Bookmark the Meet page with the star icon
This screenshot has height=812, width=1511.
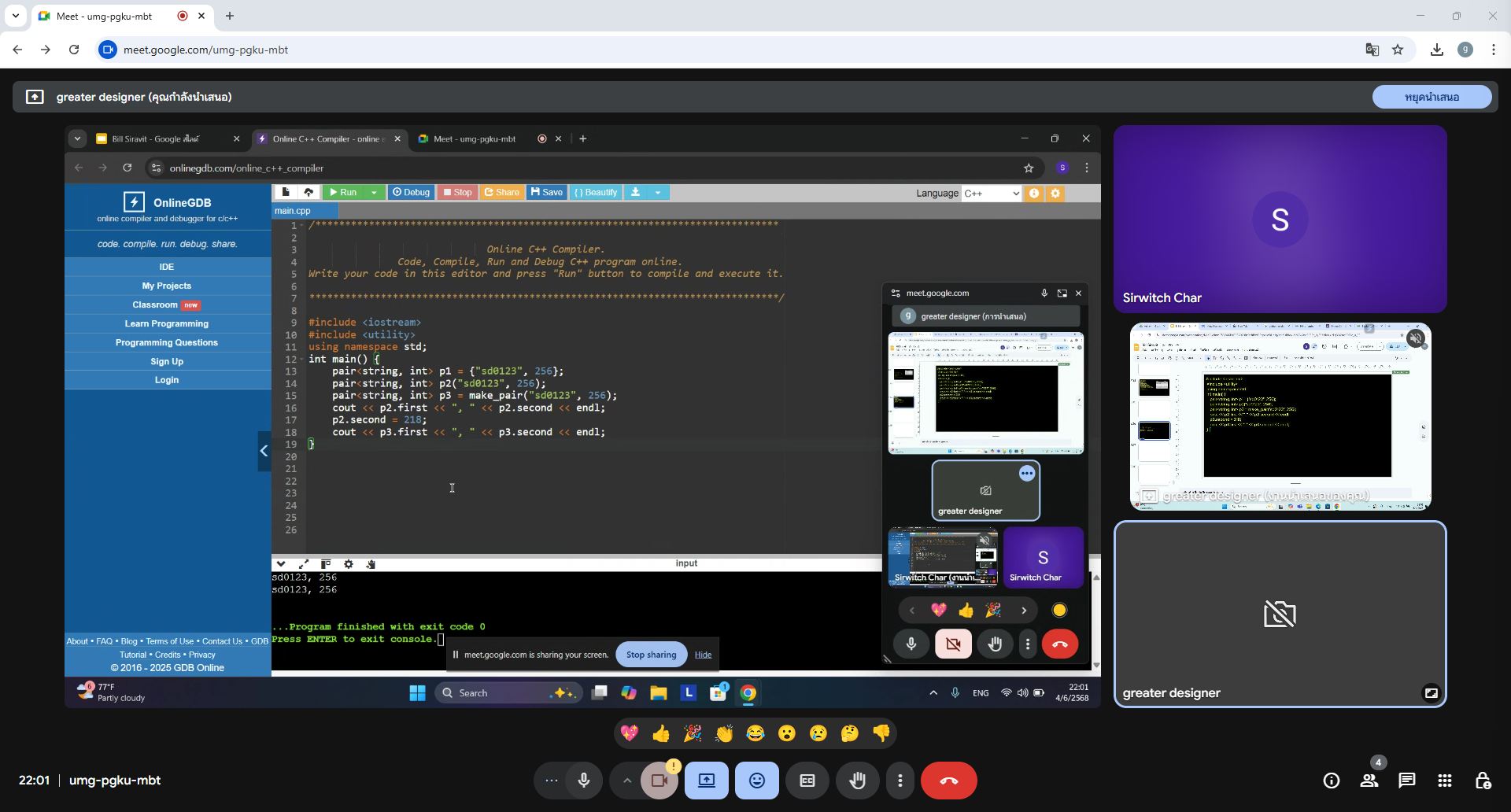(x=1398, y=50)
